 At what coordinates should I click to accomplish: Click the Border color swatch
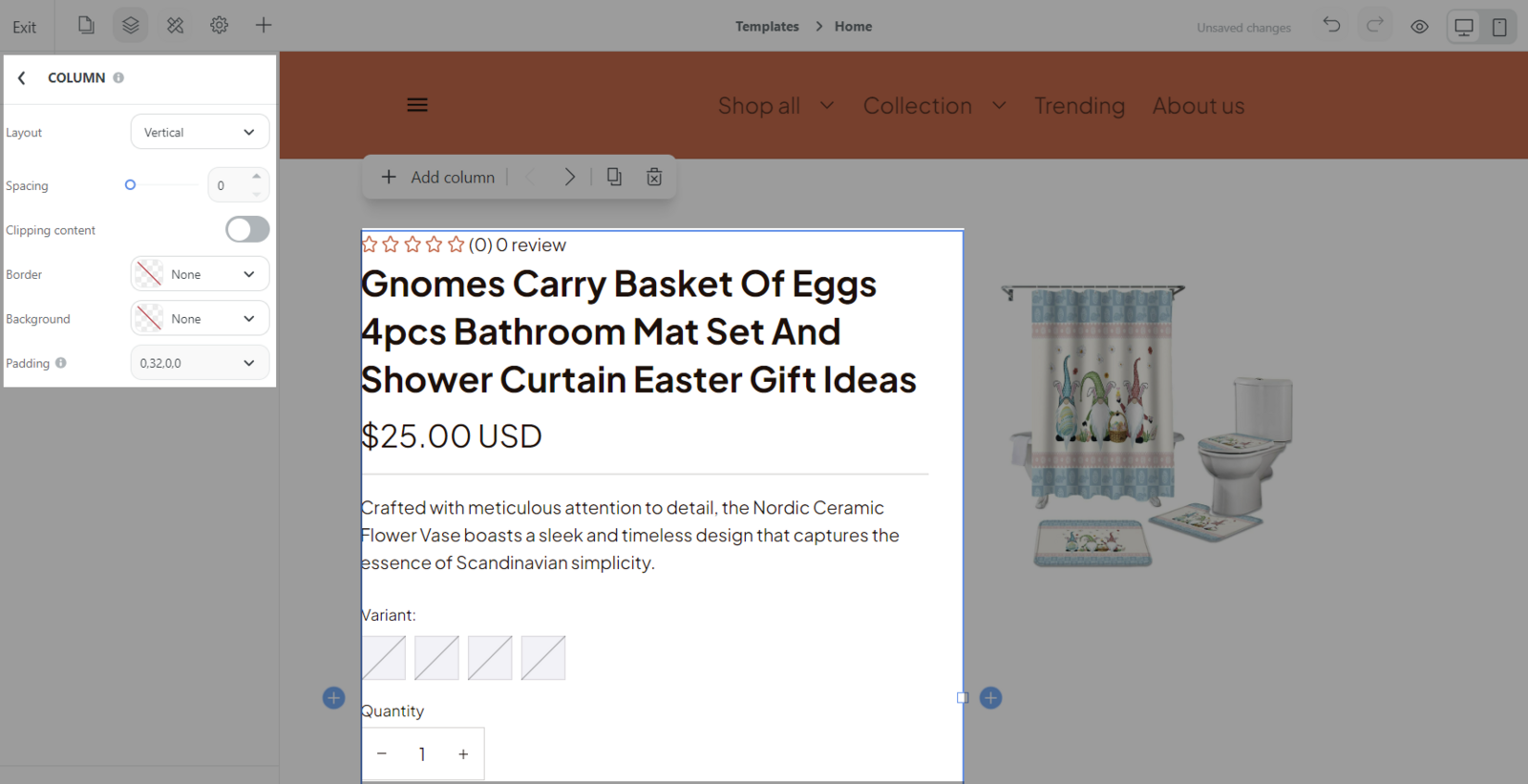click(x=149, y=274)
